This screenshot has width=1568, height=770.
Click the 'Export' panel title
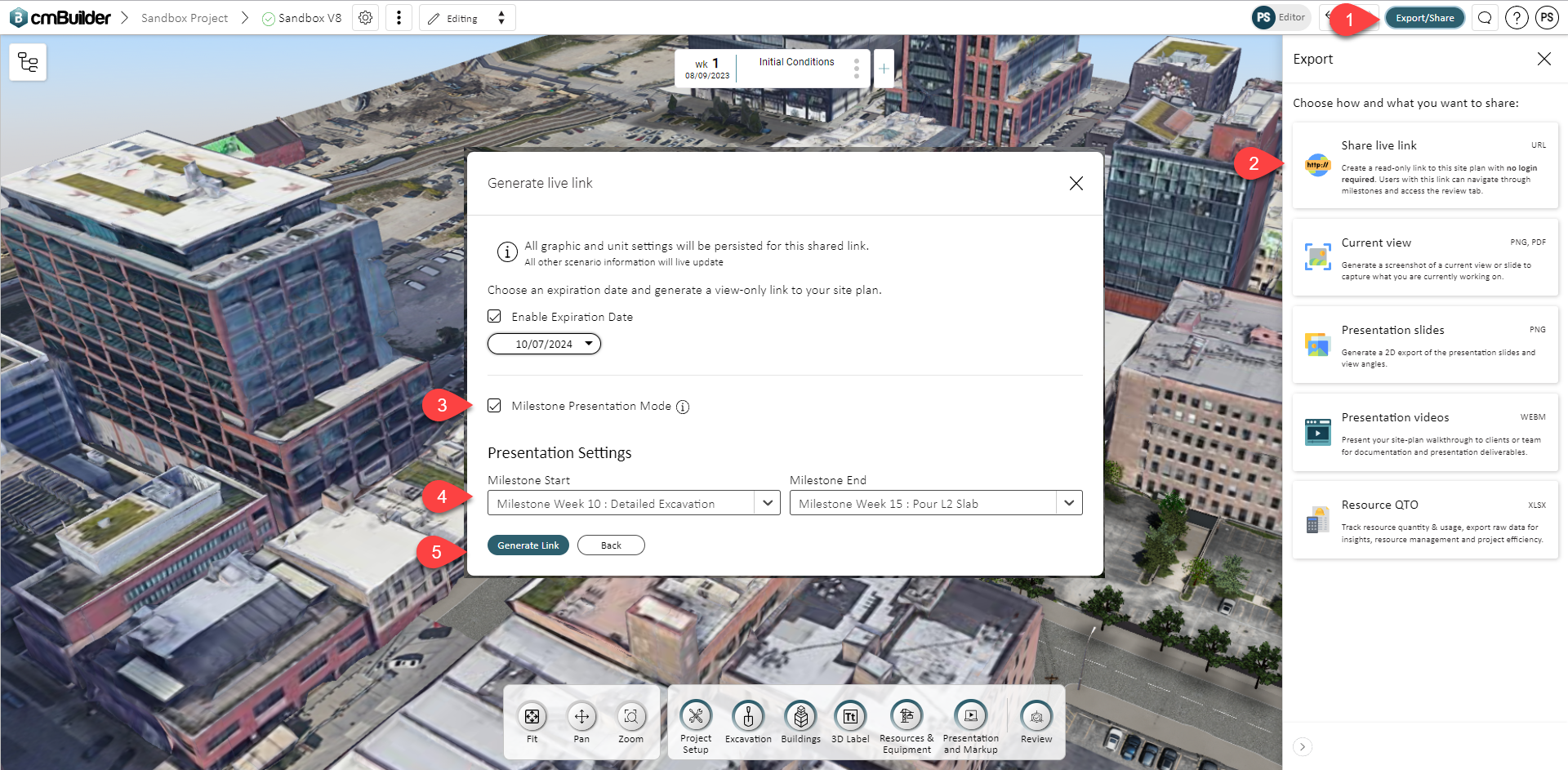pos(1312,59)
